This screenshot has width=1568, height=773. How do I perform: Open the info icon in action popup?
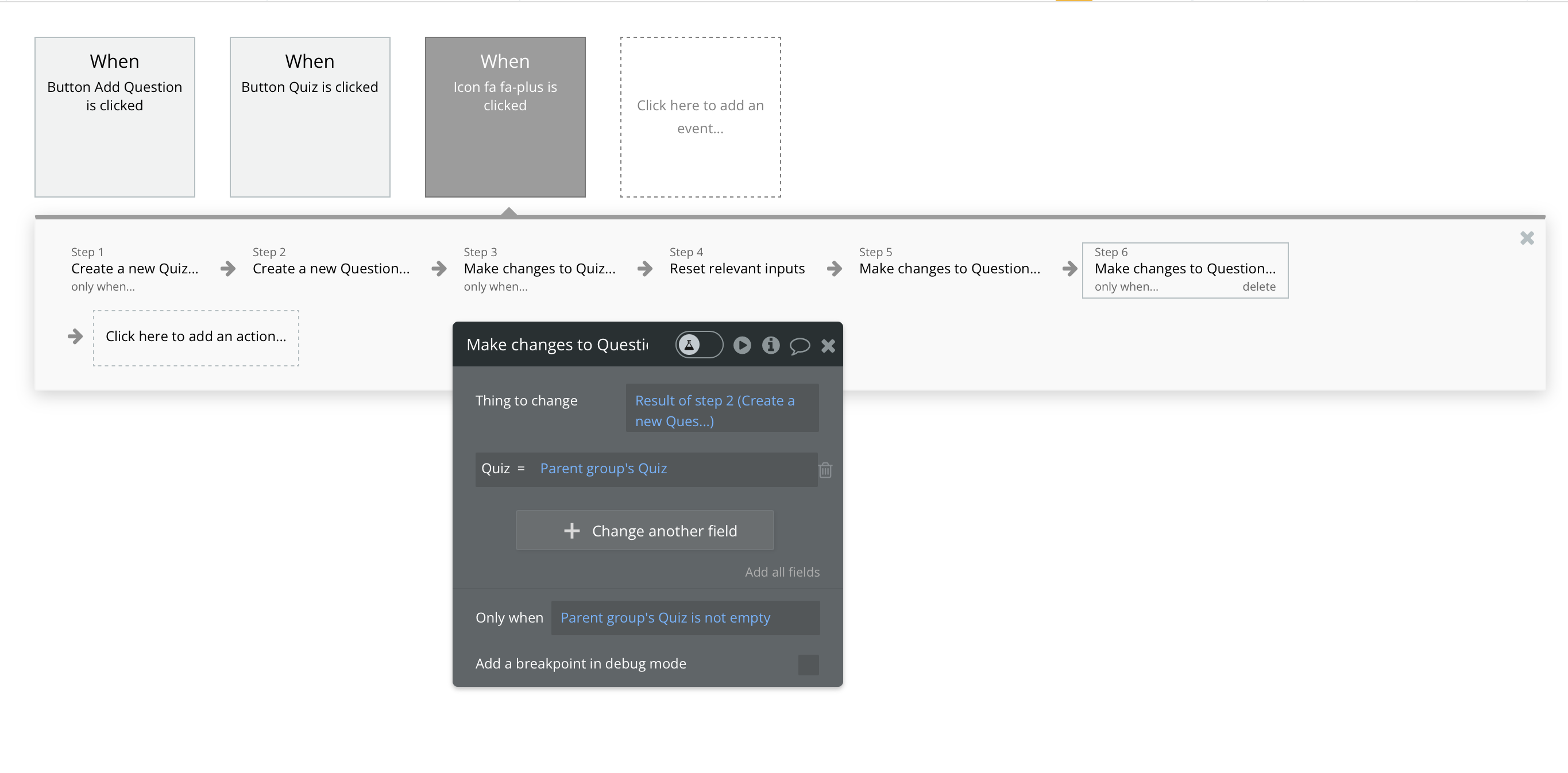tap(771, 345)
